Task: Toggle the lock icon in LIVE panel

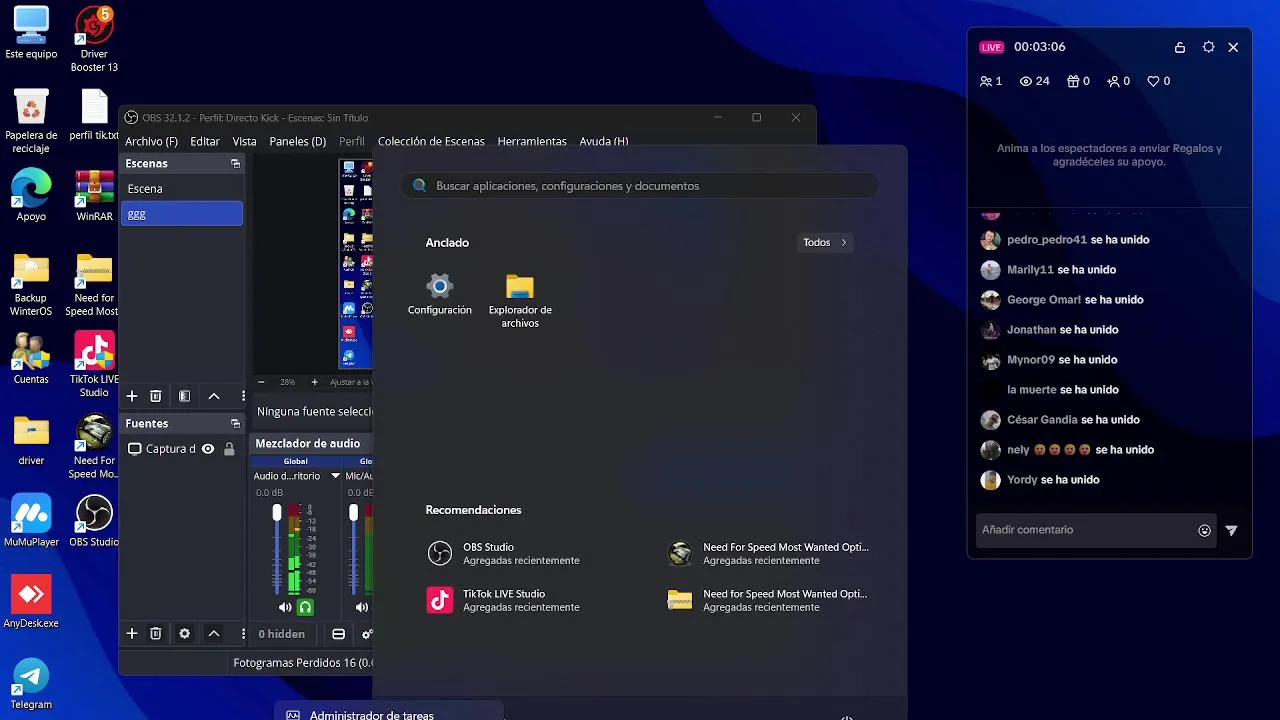Action: [x=1180, y=47]
